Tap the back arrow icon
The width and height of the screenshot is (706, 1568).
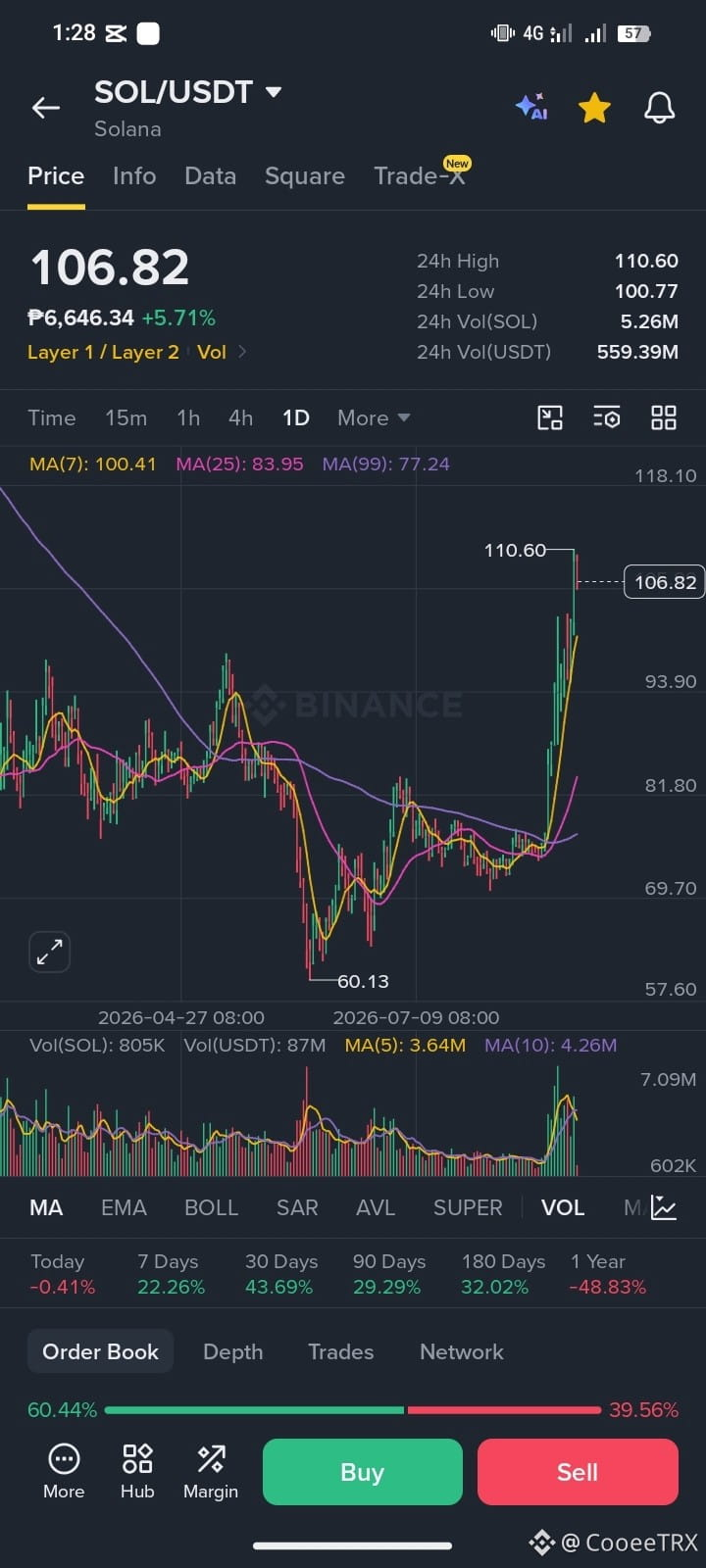click(x=46, y=108)
